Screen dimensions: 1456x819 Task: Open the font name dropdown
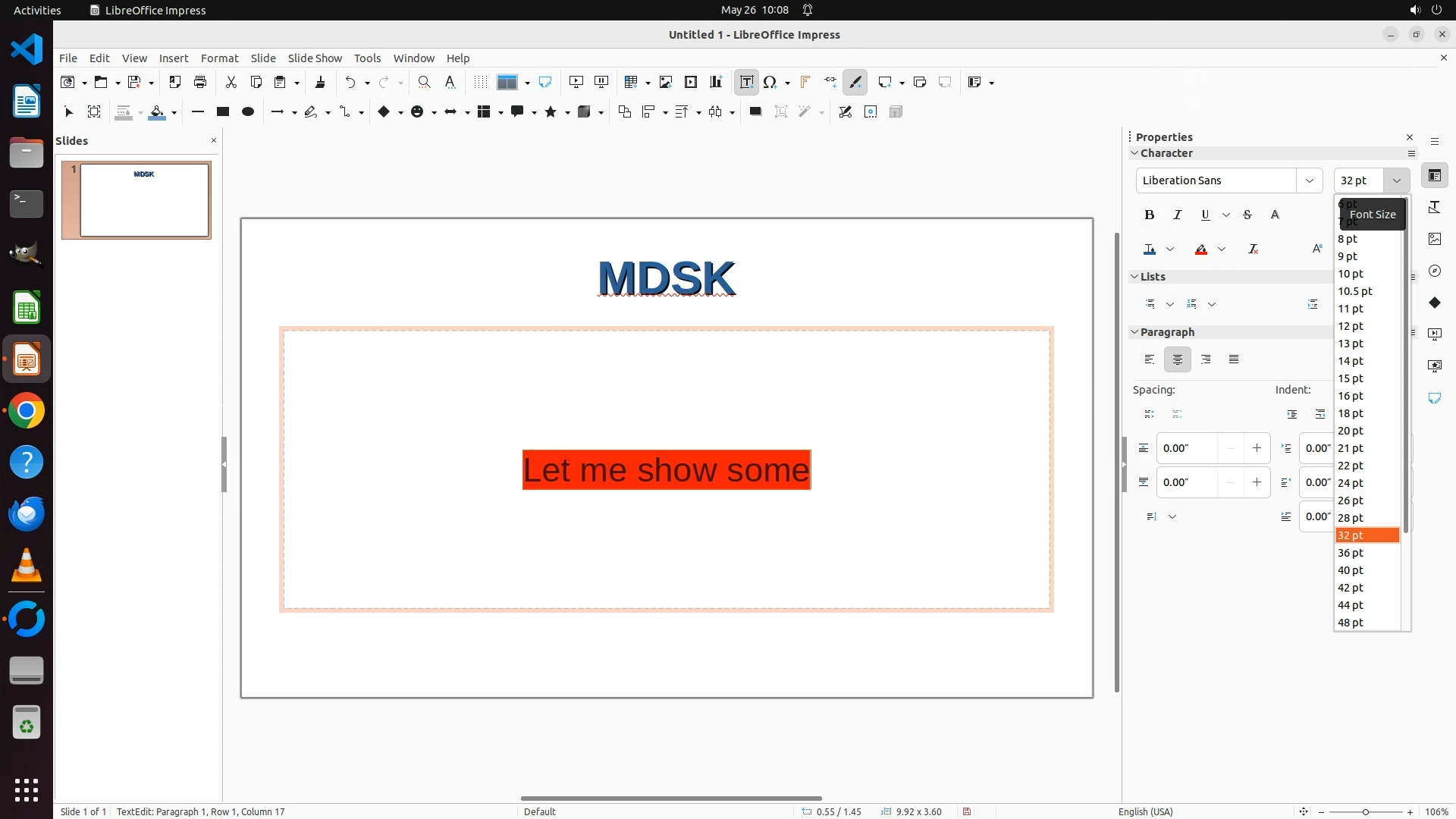coord(1309,180)
